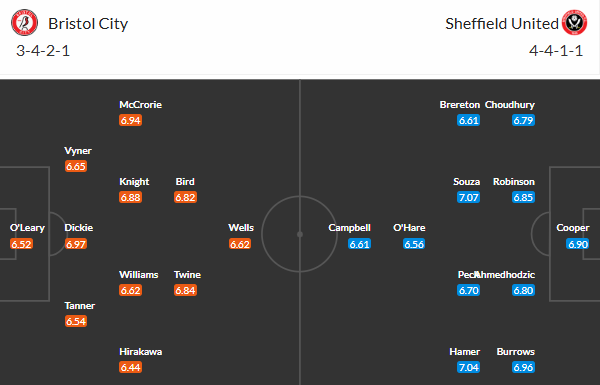Select player Ahmedhodzic
Viewport: 600px width, 385px height.
(505, 275)
